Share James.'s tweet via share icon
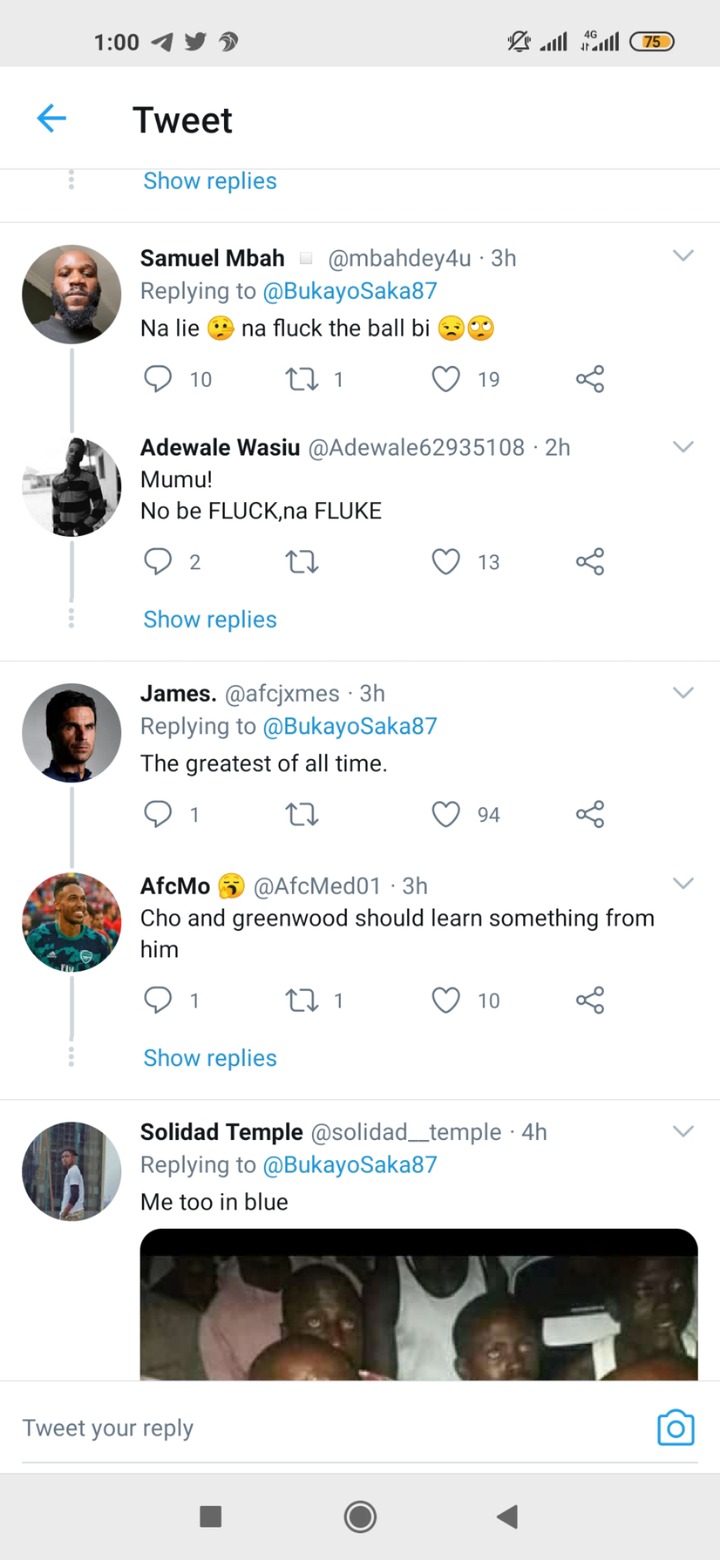Screen dimensions: 720x1560 tap(590, 814)
